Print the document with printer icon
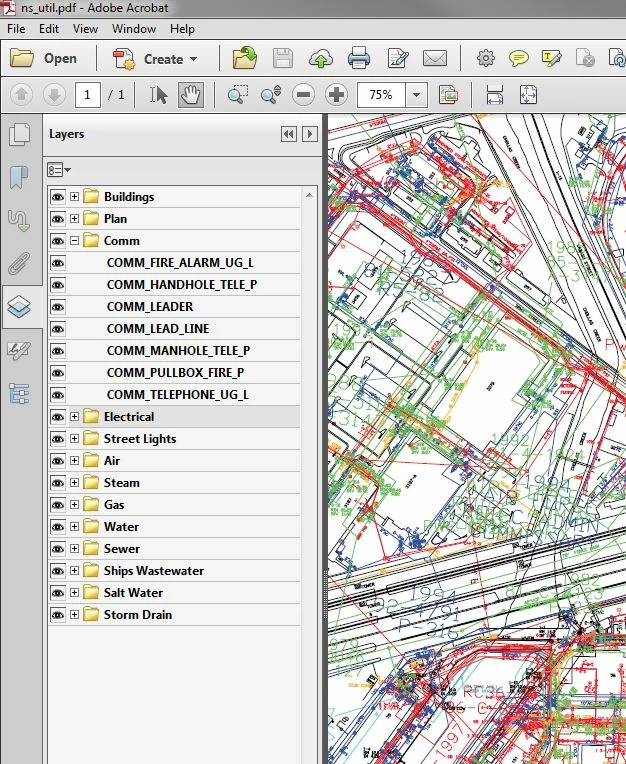The height and width of the screenshot is (764, 626). 359,58
